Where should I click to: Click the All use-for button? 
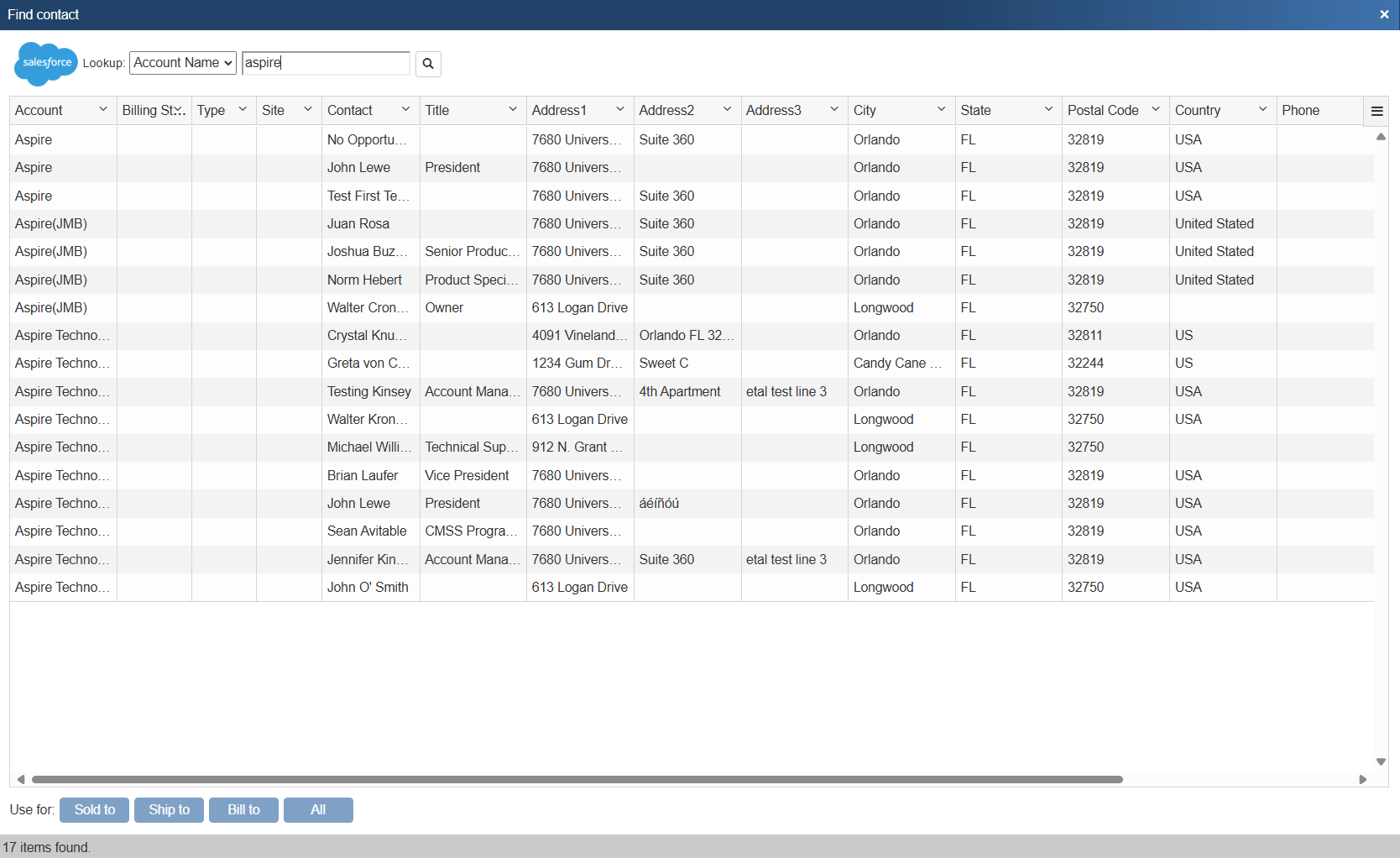click(318, 809)
